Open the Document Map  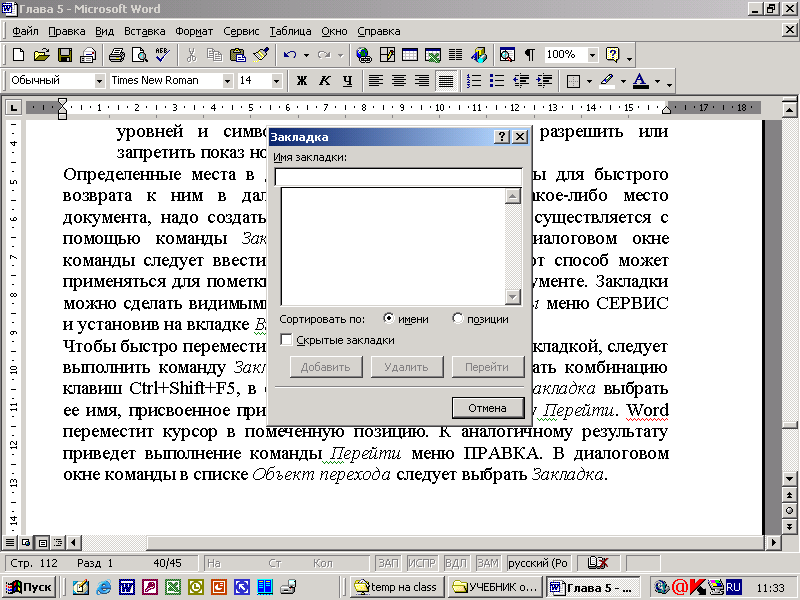click(x=507, y=55)
